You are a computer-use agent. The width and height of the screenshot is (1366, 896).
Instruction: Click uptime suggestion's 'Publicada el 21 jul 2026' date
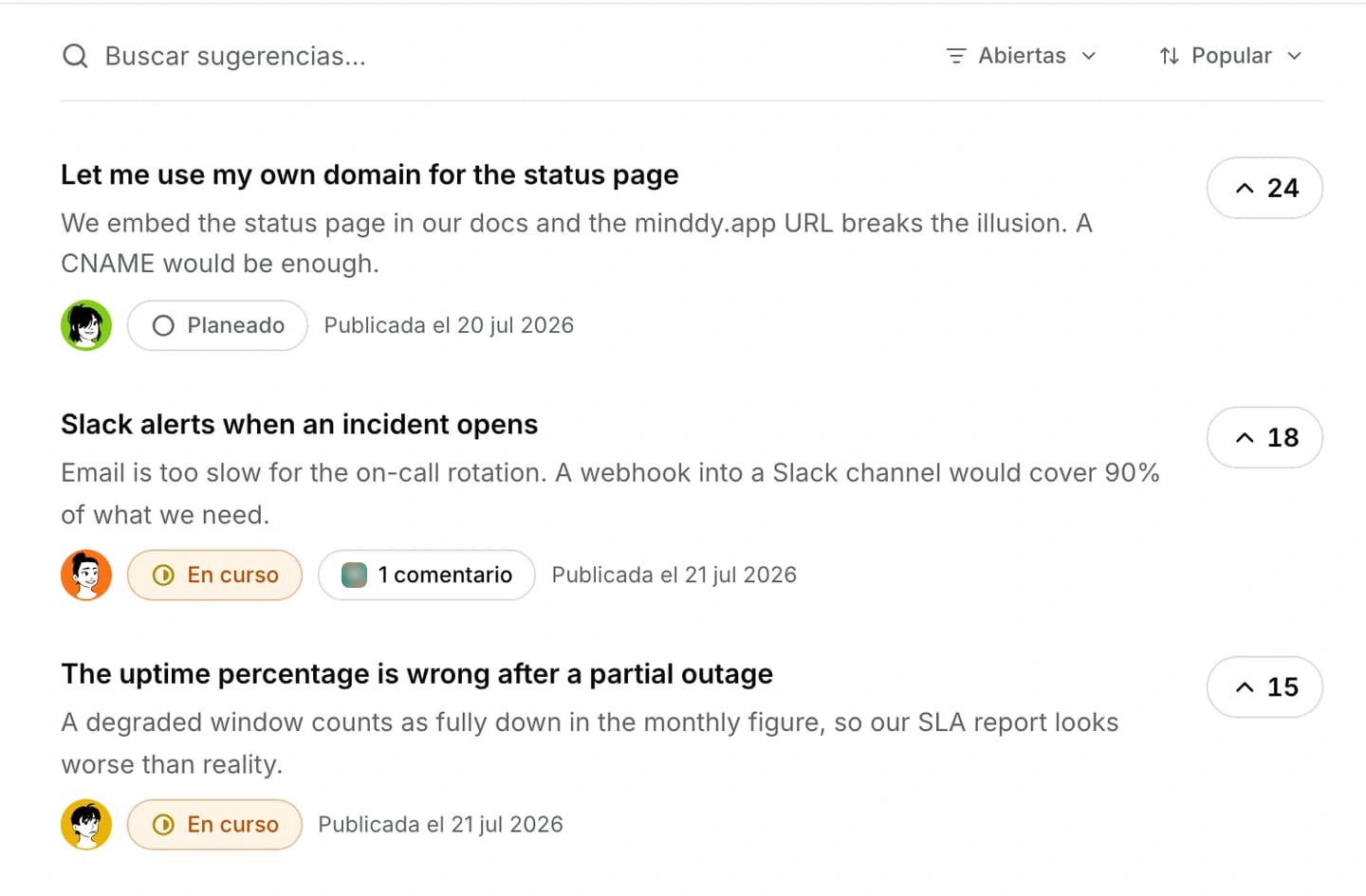coord(440,825)
